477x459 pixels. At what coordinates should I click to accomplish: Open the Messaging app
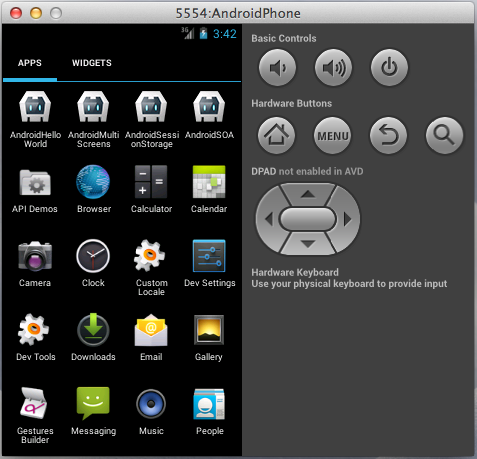(x=93, y=411)
